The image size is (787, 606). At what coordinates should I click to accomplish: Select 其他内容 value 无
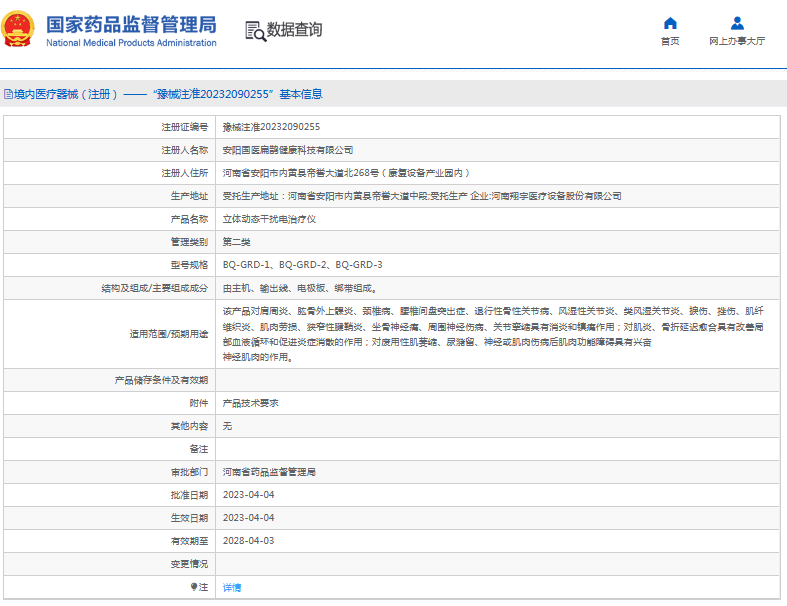227,426
